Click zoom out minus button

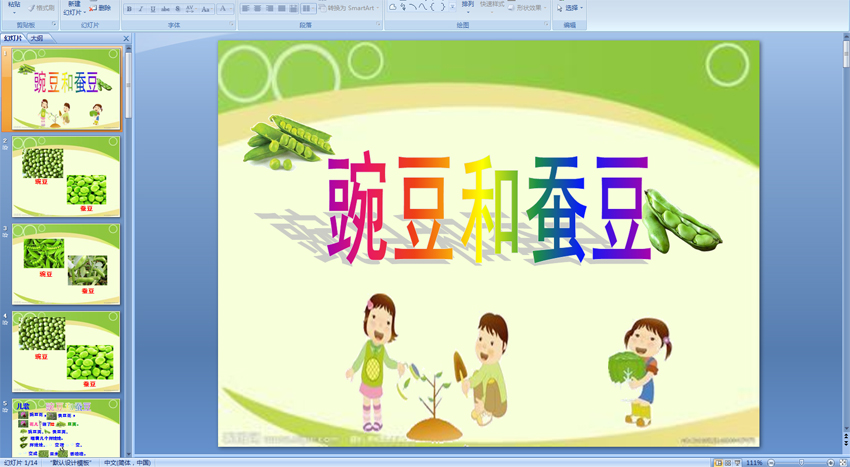tap(771, 463)
